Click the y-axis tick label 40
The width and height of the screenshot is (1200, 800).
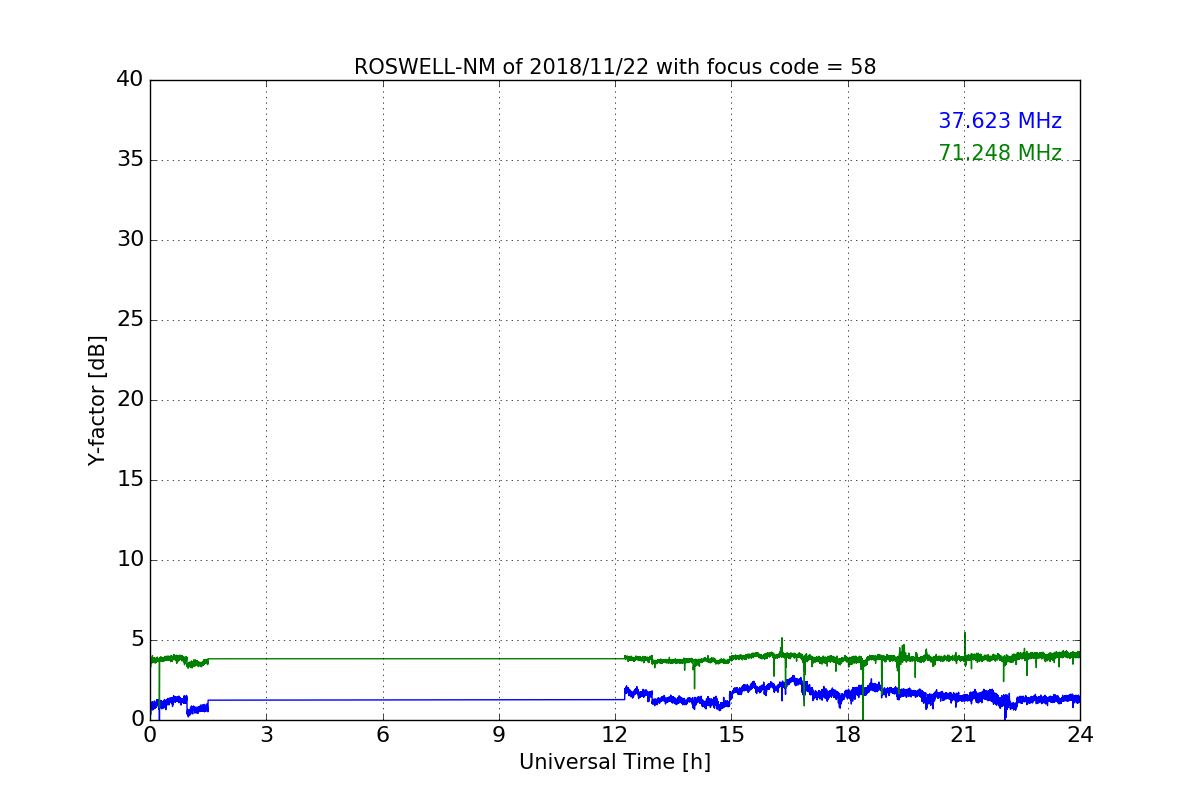[x=130, y=80]
